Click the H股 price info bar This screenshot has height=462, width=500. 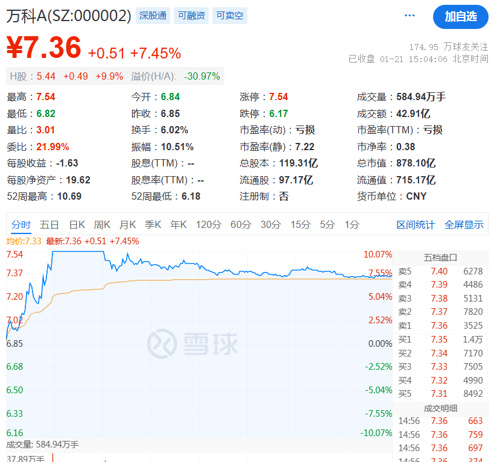pyautogui.click(x=115, y=76)
